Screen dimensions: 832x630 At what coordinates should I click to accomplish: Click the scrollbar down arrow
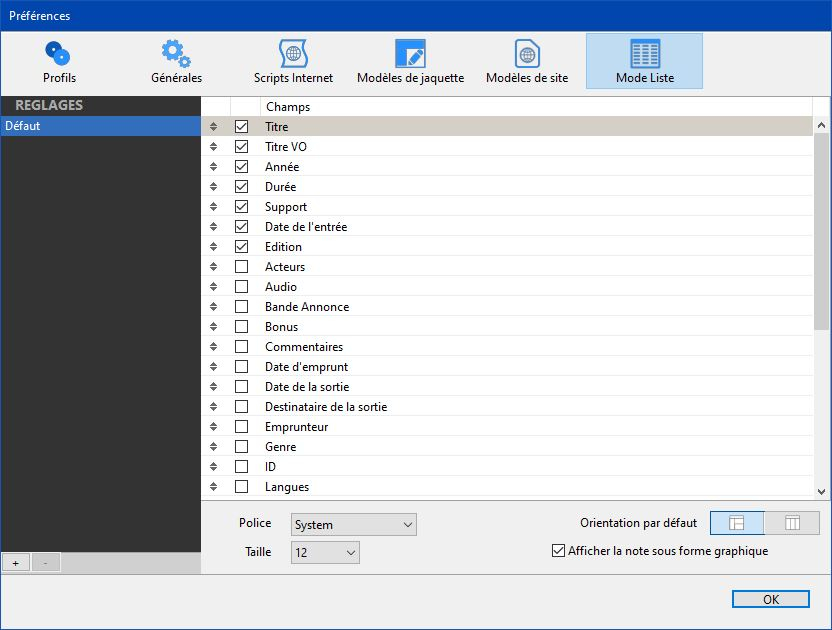click(x=822, y=491)
